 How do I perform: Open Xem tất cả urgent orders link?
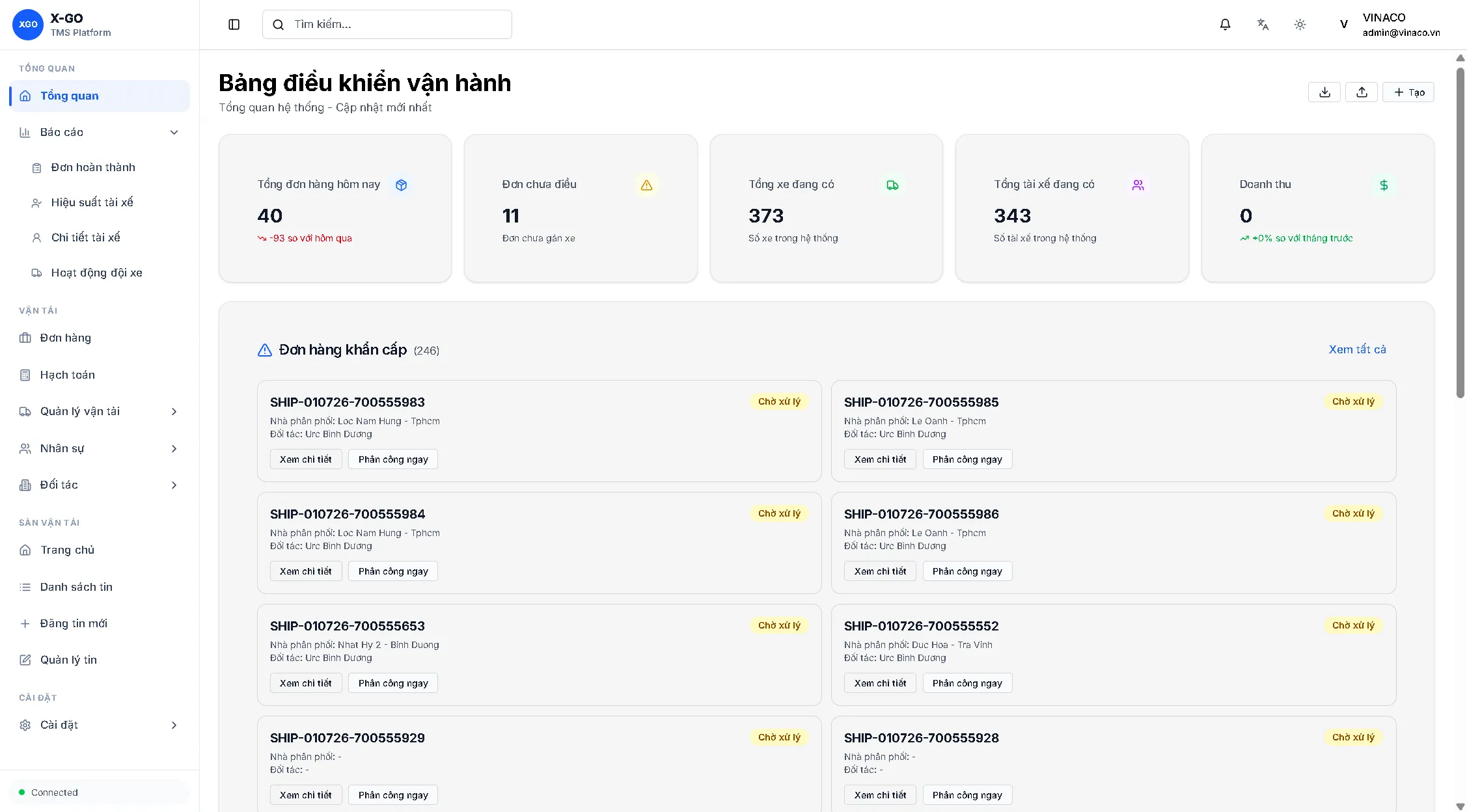[x=1357, y=349]
